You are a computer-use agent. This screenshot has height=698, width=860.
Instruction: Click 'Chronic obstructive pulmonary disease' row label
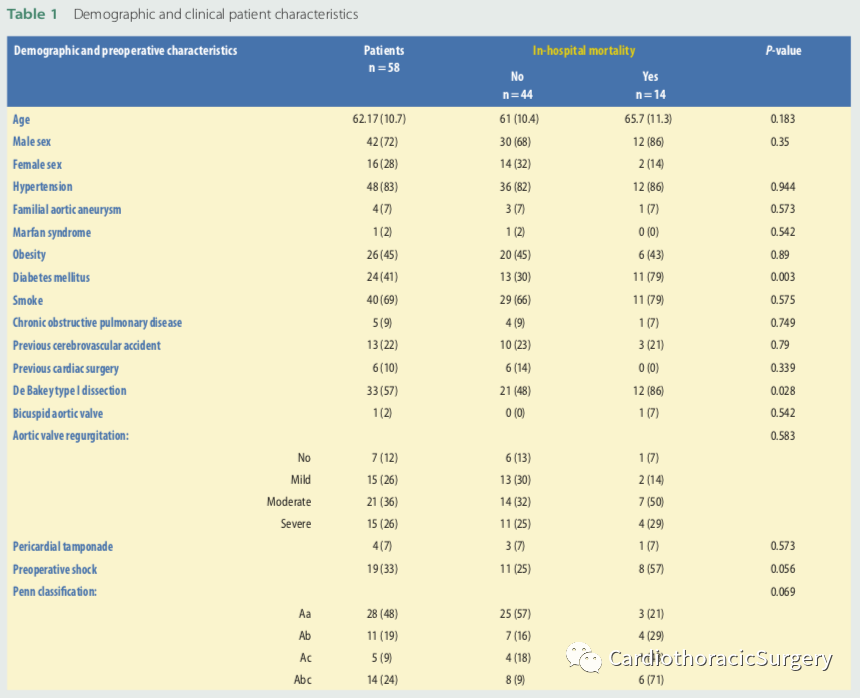pyautogui.click(x=97, y=323)
